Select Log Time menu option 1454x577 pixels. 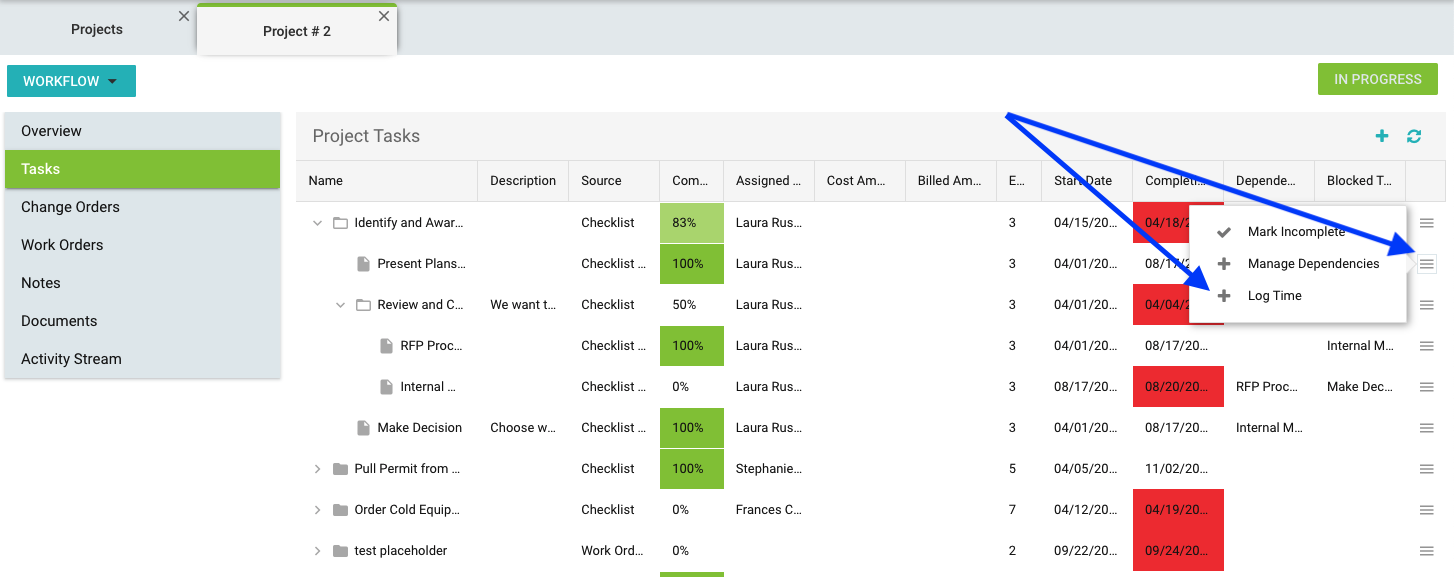[x=1274, y=296]
